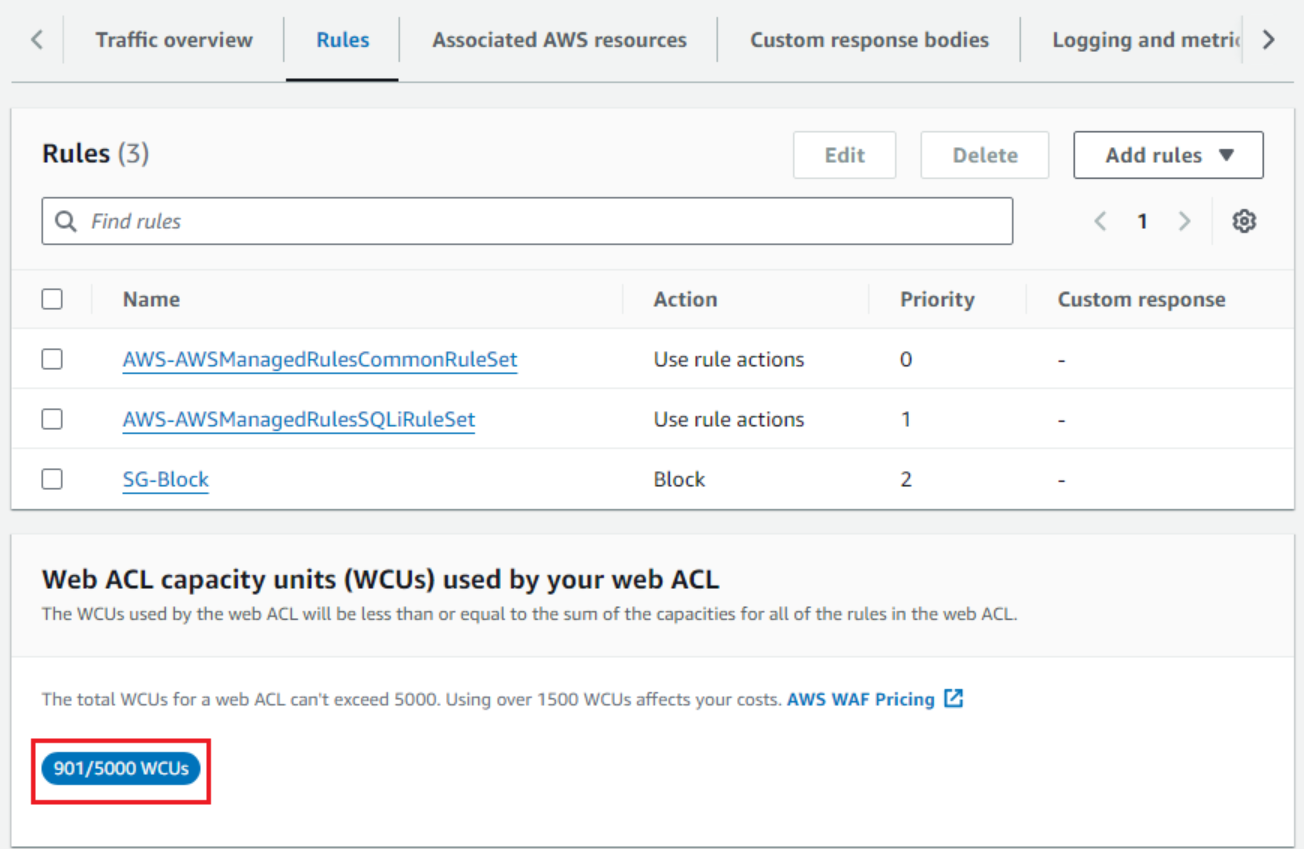Click the Block action in SG-Block row
Image resolution: width=1304 pixels, height=849 pixels.
tap(679, 479)
